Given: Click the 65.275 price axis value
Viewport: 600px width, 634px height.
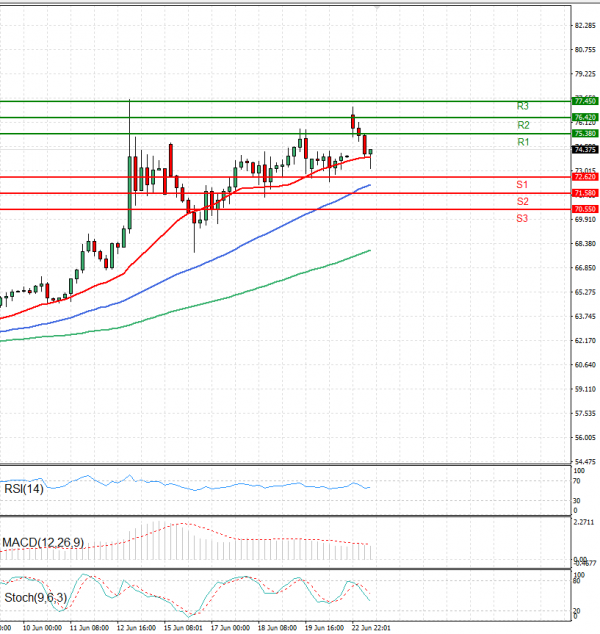Looking at the screenshot, I should 585,292.
